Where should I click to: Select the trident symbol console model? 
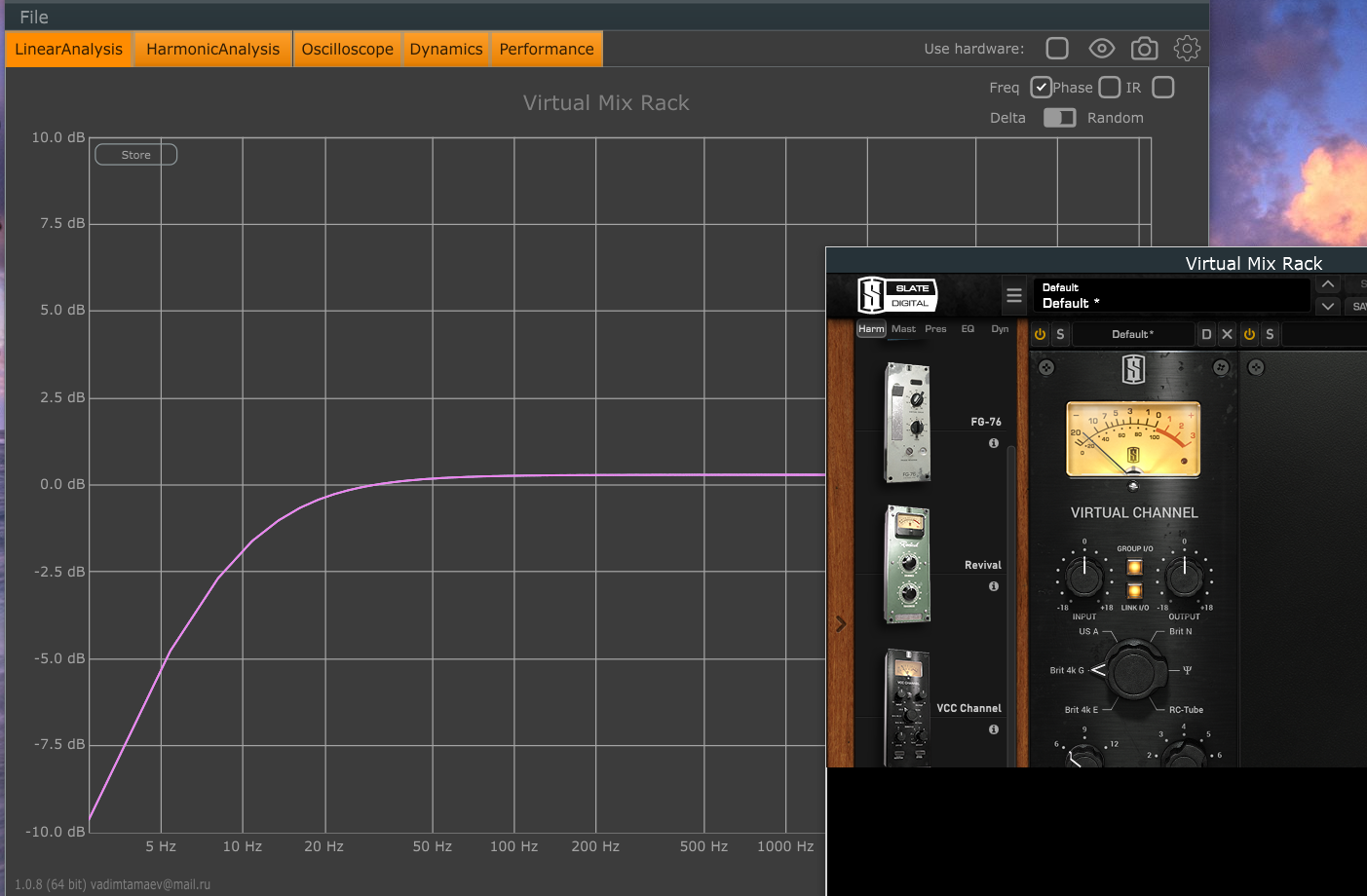point(1187,670)
